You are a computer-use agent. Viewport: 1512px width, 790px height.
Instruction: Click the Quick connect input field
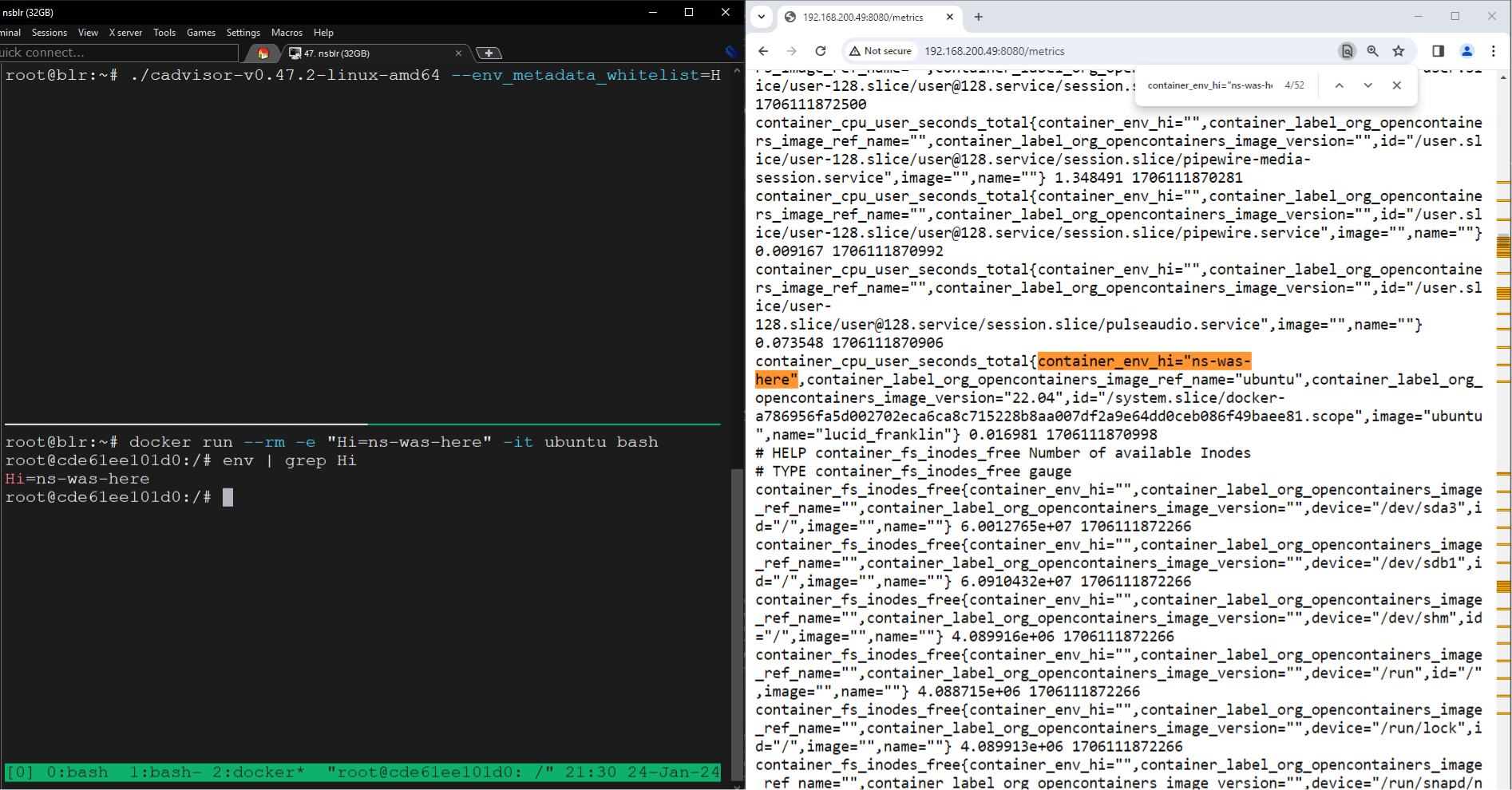pos(118,53)
